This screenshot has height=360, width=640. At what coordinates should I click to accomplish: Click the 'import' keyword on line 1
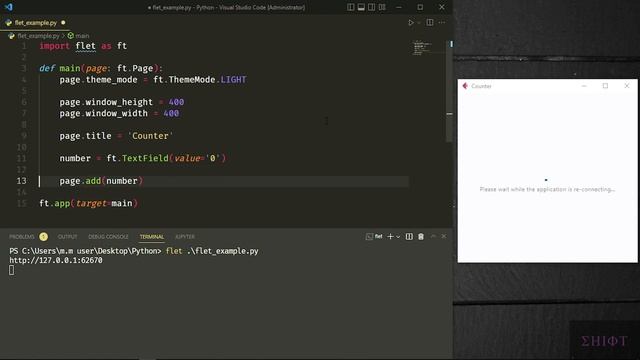point(54,46)
